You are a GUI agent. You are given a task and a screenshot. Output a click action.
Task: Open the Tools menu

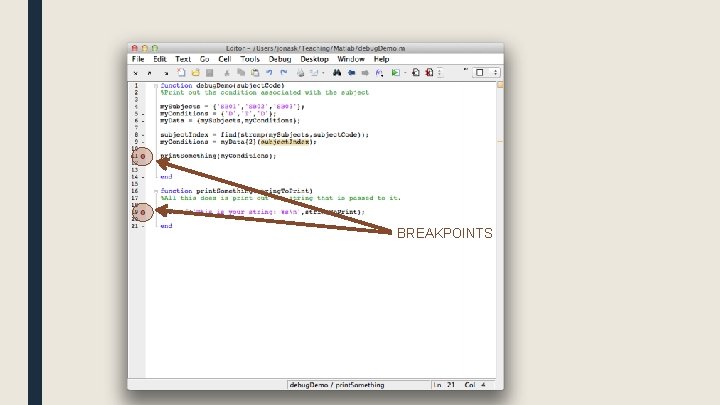tap(250, 59)
